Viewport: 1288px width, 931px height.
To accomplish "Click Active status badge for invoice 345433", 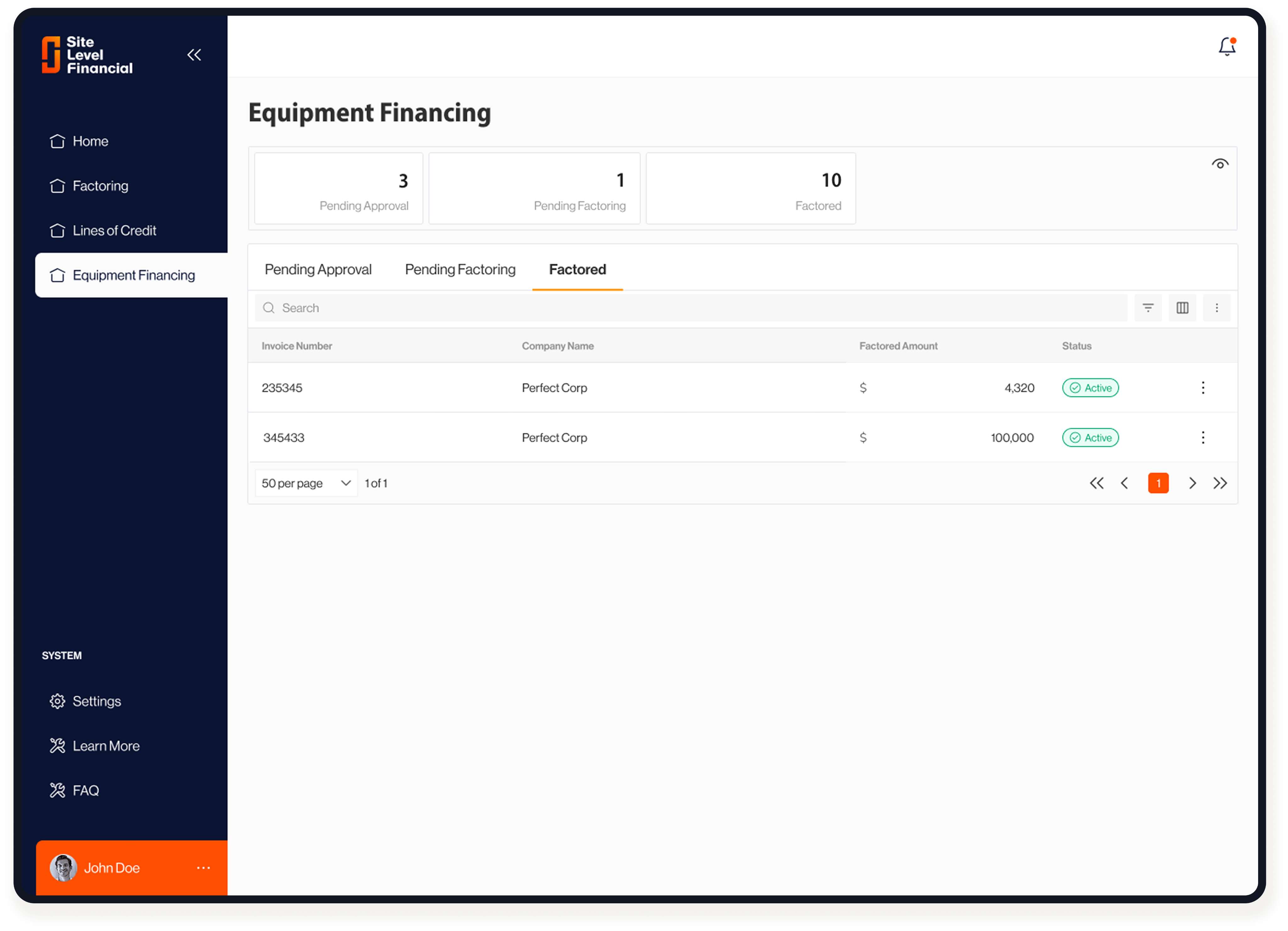I will tap(1090, 437).
